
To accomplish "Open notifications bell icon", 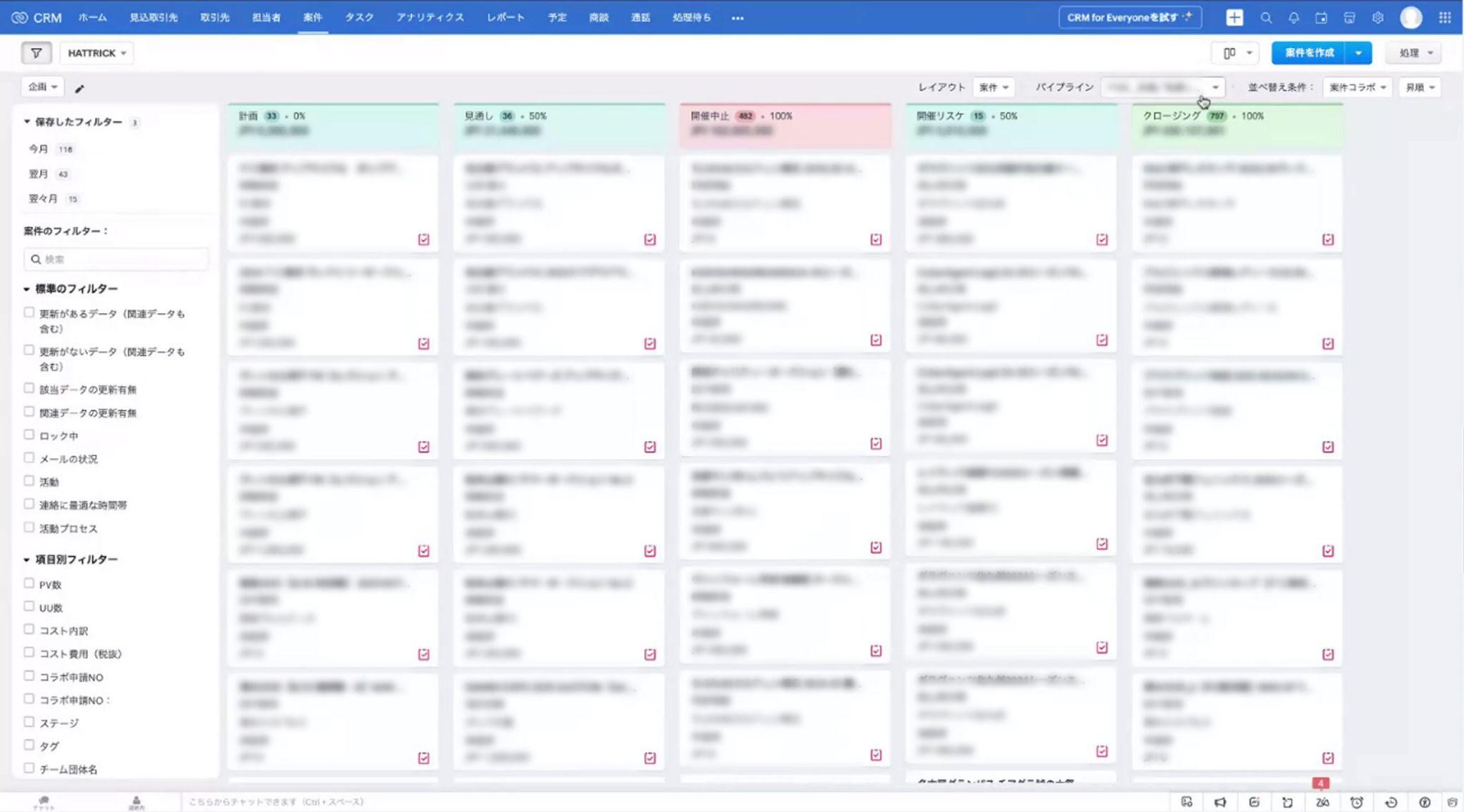I will point(1293,18).
